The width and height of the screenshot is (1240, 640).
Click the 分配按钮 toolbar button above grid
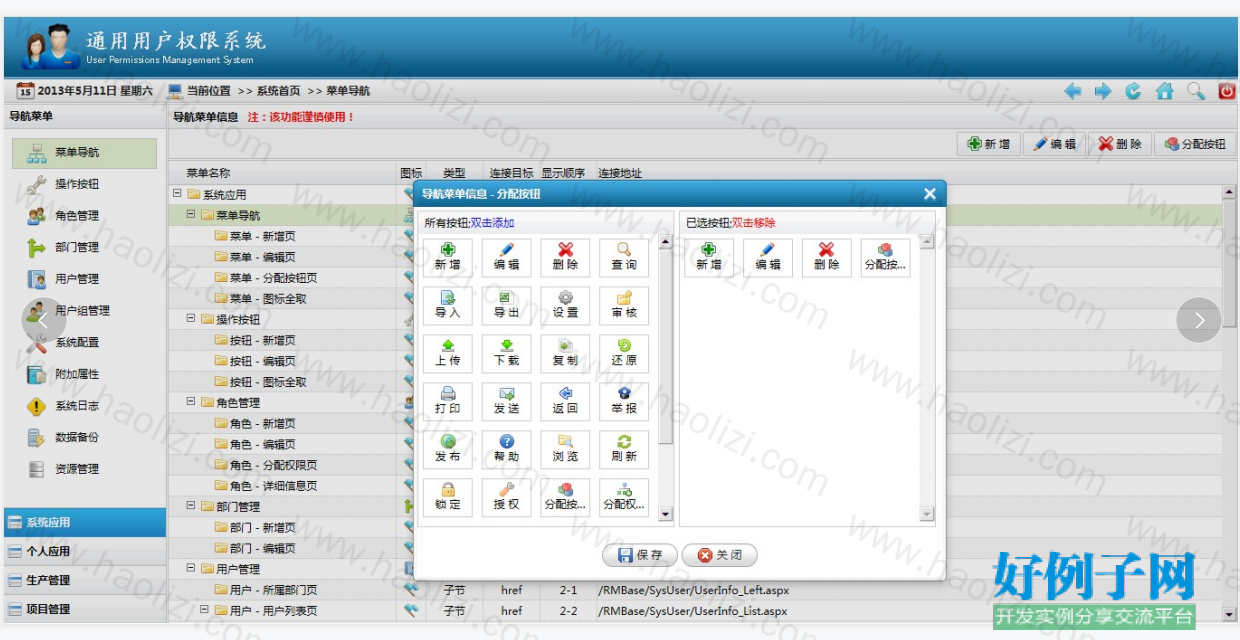(x=1195, y=144)
